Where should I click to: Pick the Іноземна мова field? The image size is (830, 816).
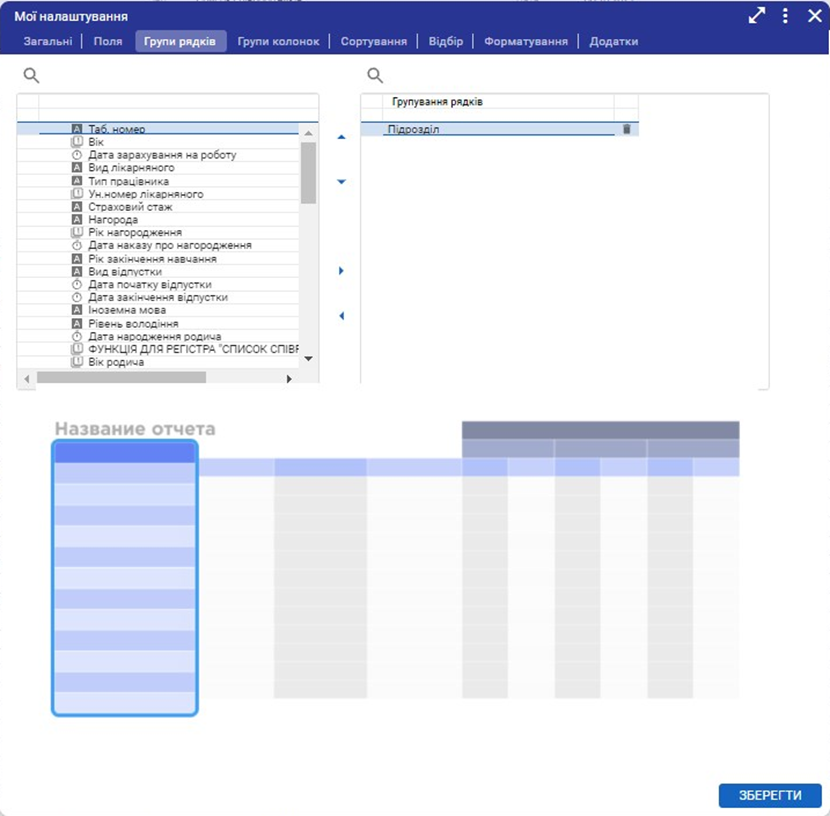128,310
